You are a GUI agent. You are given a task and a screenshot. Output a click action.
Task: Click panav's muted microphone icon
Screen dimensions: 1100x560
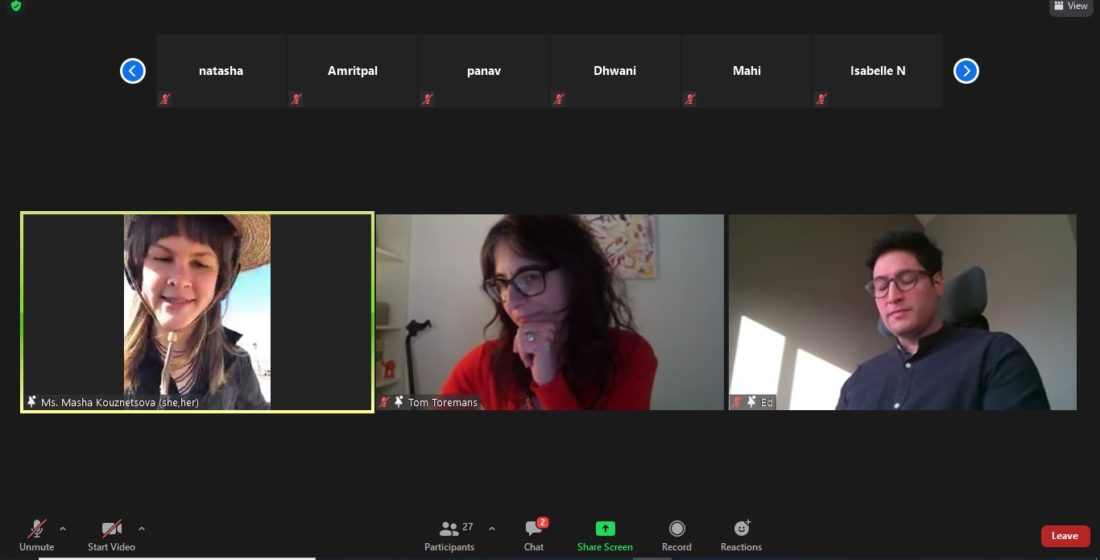[x=427, y=99]
